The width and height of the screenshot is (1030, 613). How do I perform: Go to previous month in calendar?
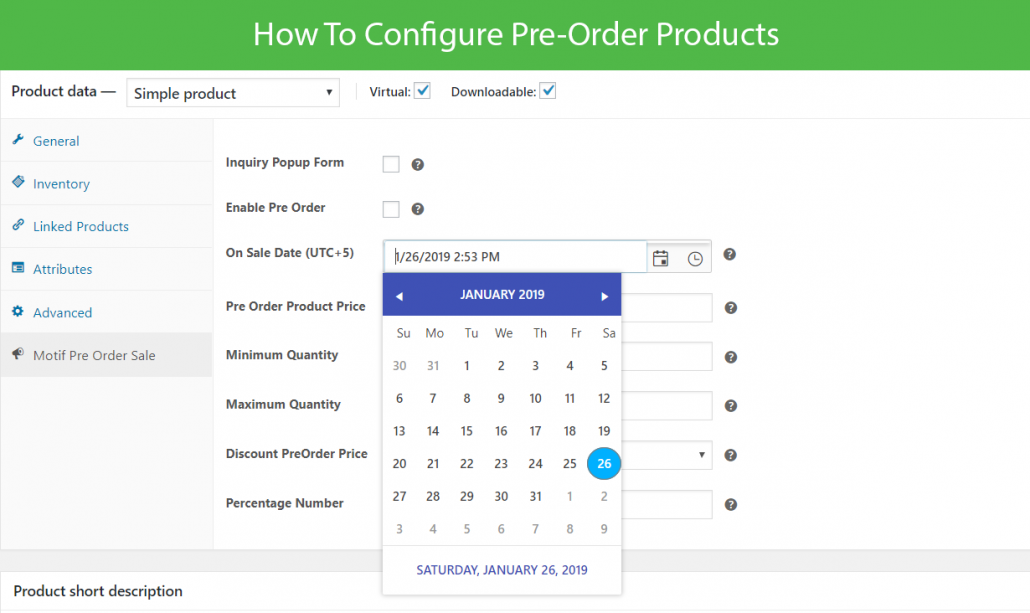point(399,294)
